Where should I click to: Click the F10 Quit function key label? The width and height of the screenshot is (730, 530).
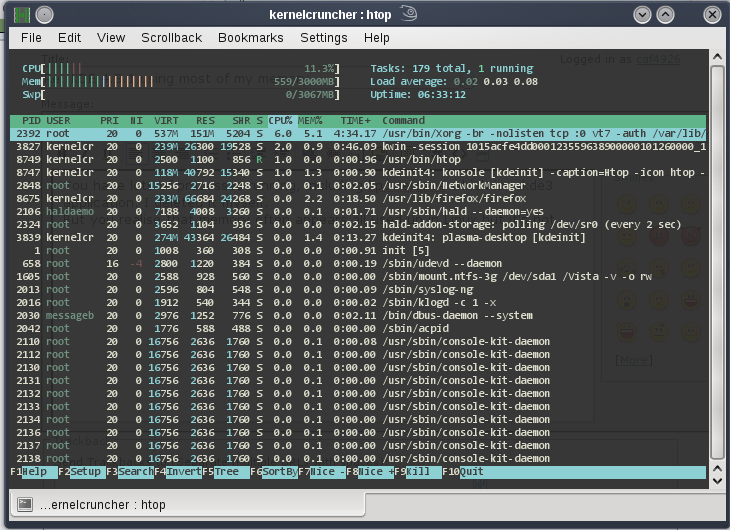click(463, 472)
